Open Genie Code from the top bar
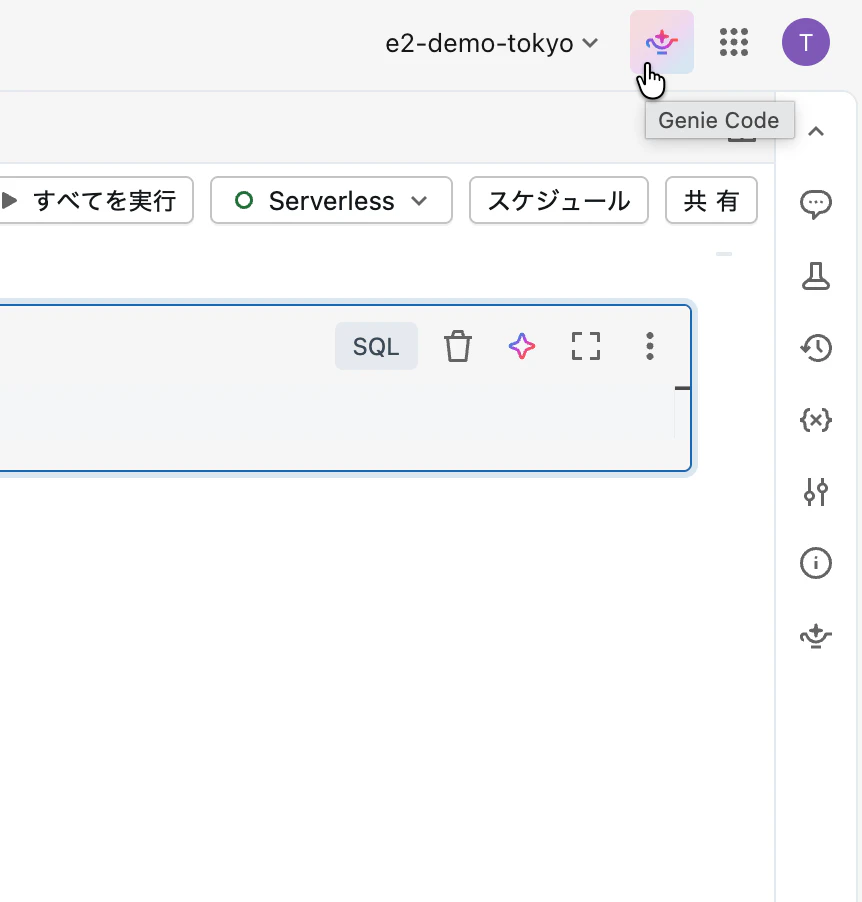The width and height of the screenshot is (862, 902). [662, 42]
